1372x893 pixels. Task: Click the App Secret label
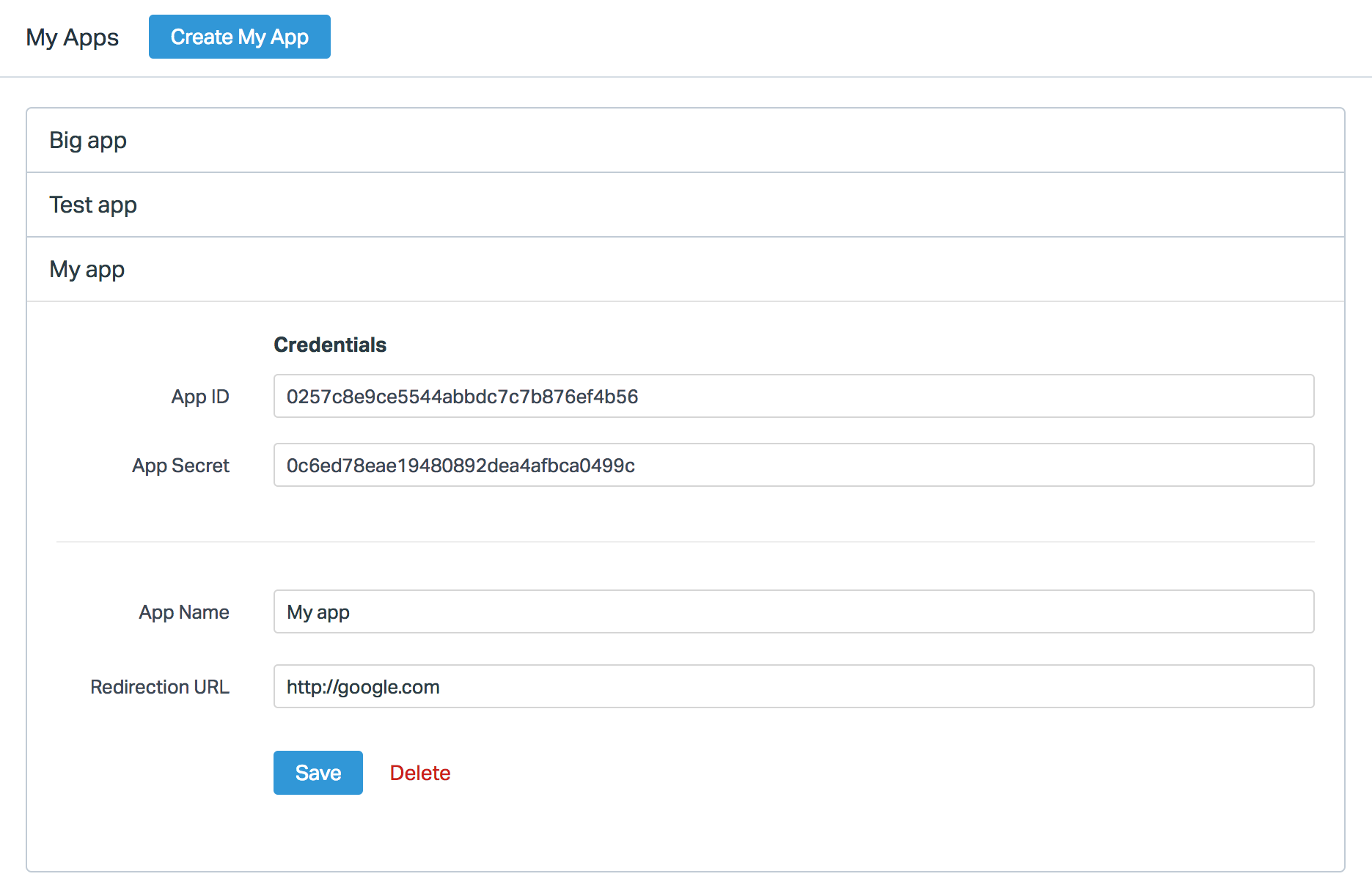[x=180, y=466]
